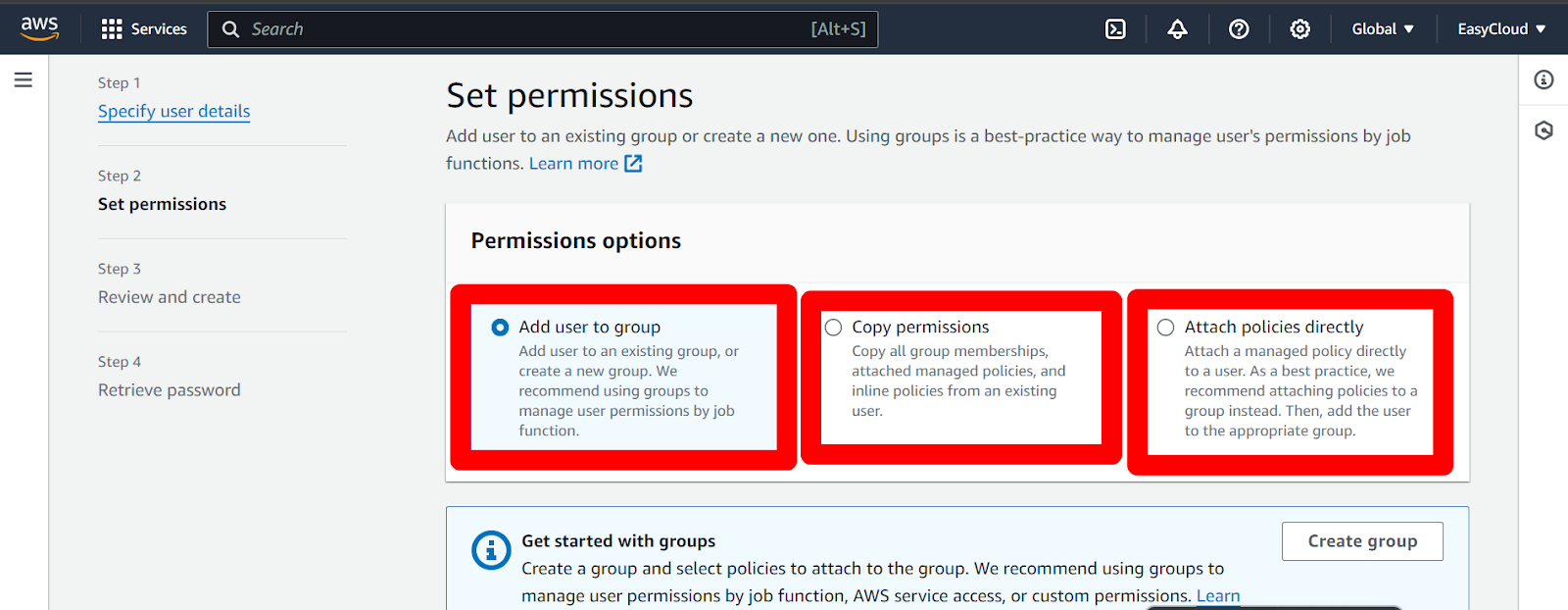Select the Add user to group radio
Screen dimensions: 1568x610
pyautogui.click(x=500, y=328)
